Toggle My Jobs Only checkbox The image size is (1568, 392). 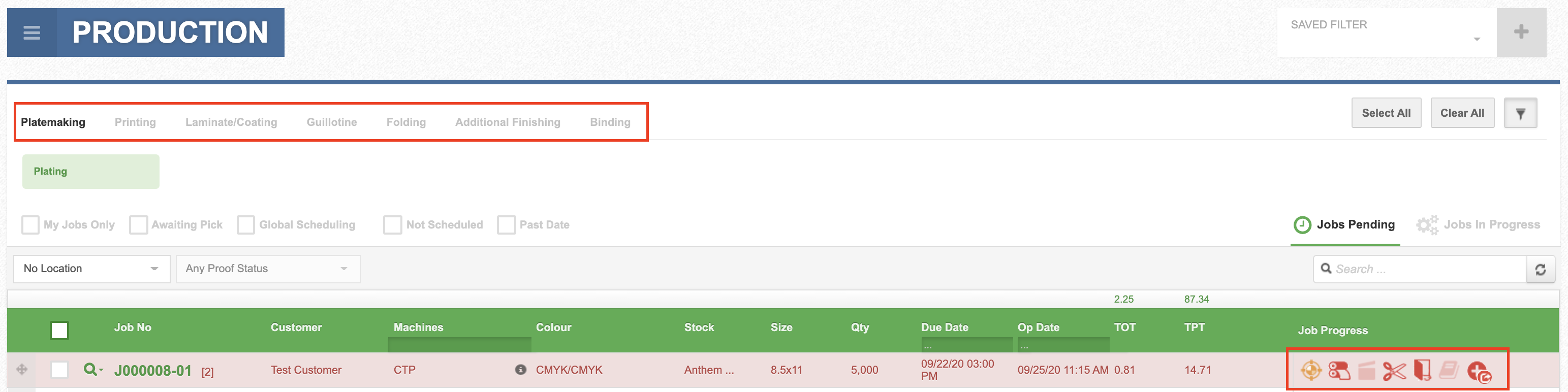30,224
